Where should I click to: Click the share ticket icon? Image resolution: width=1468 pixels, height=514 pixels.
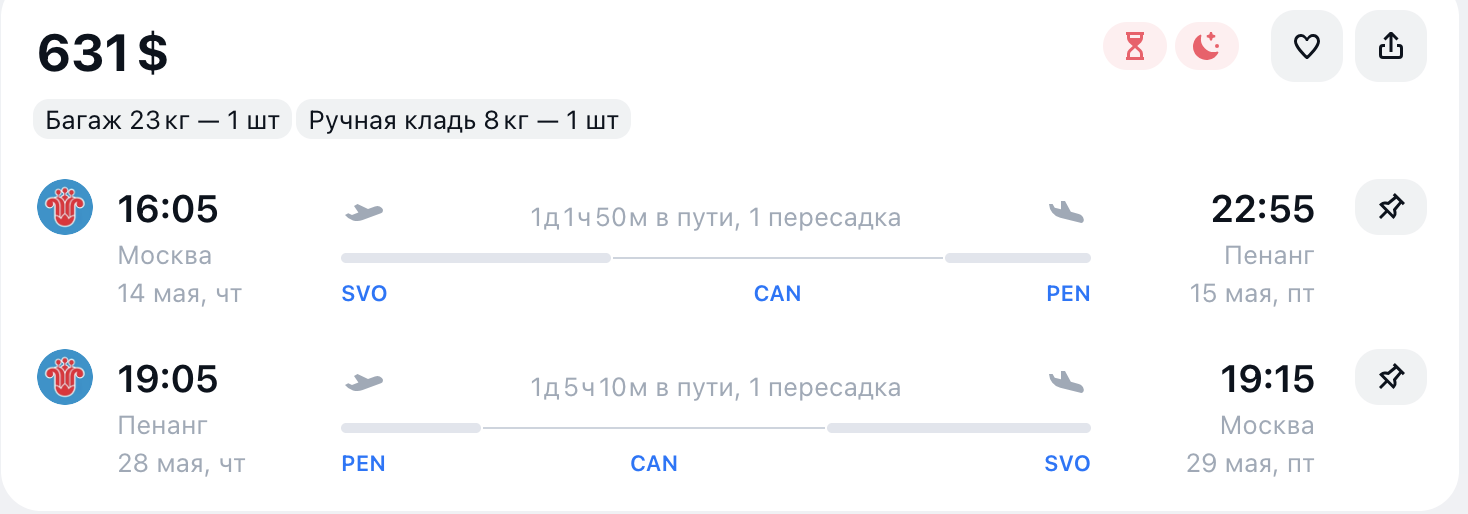click(1390, 46)
